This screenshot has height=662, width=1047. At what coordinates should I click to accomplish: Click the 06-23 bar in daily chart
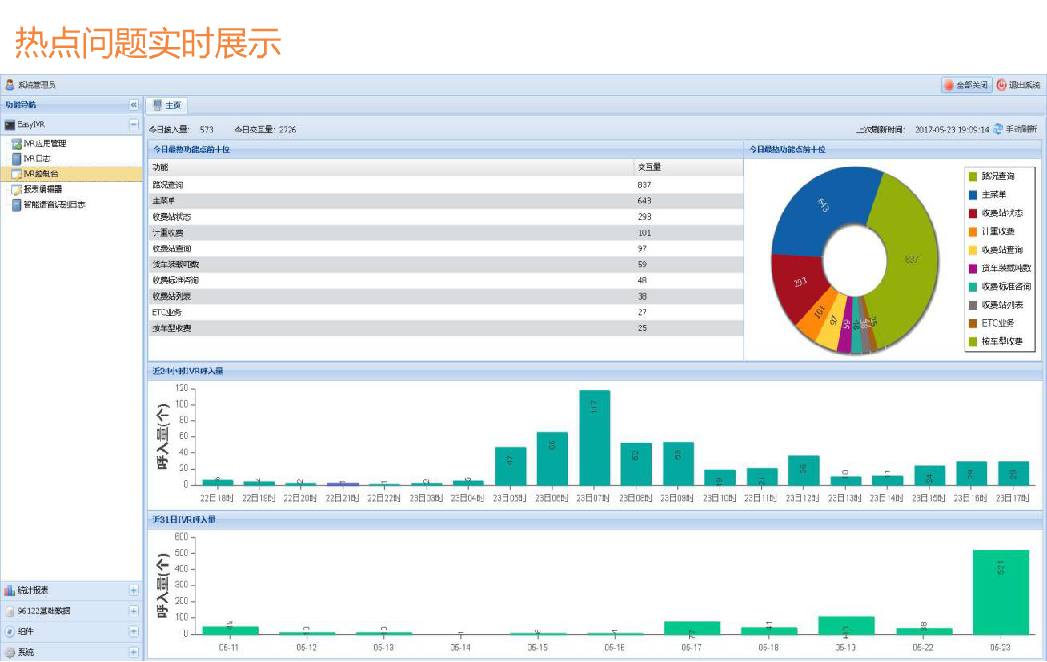(1000, 591)
